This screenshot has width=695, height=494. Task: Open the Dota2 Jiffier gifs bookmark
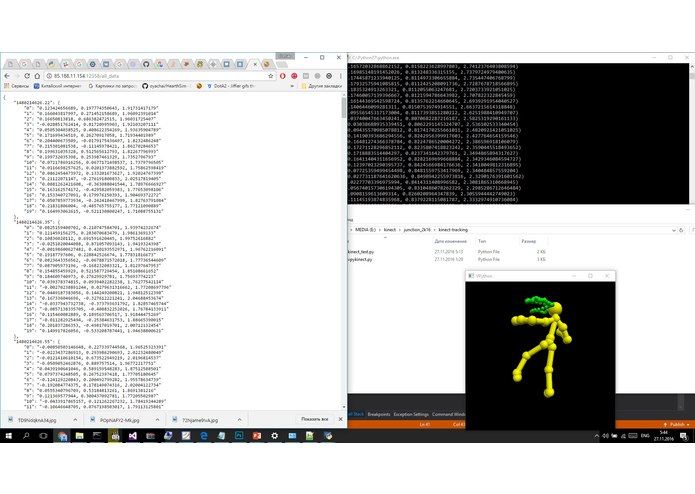point(230,86)
